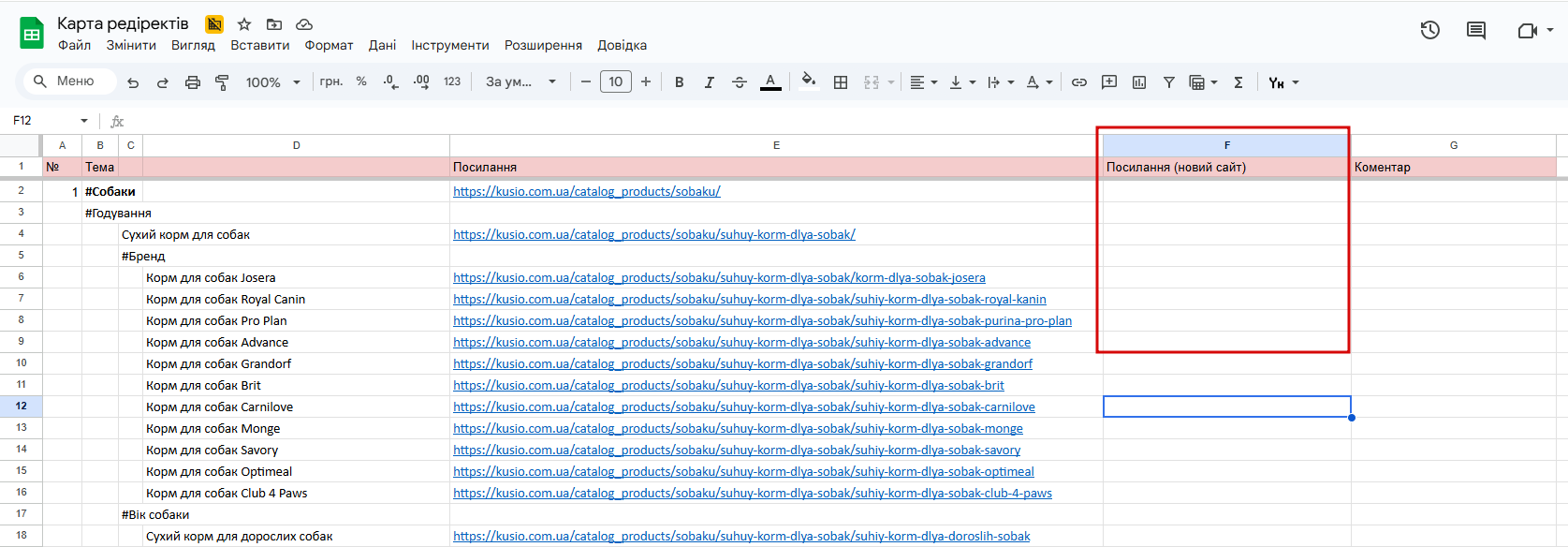Toggle strikethrough formatting
1568x547 pixels.
click(739, 82)
